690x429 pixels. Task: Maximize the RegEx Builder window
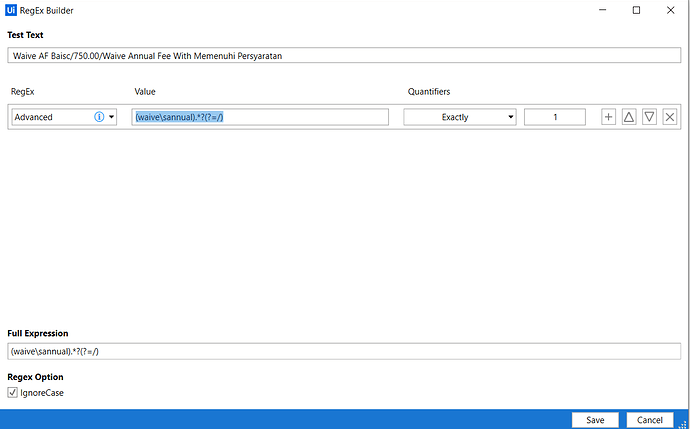(636, 10)
